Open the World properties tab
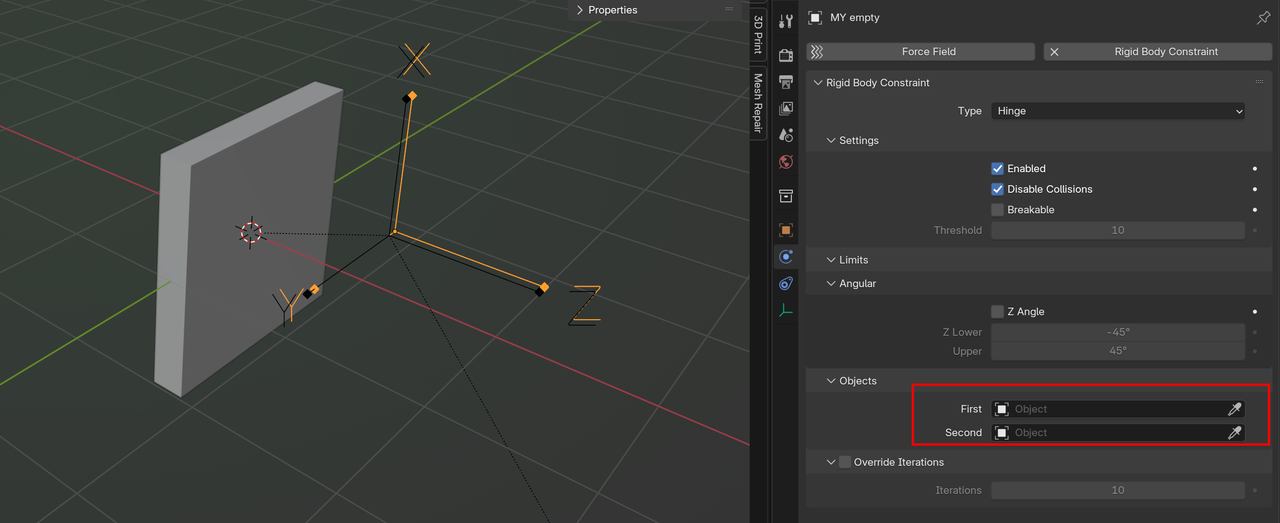The image size is (1280, 523). click(x=786, y=162)
